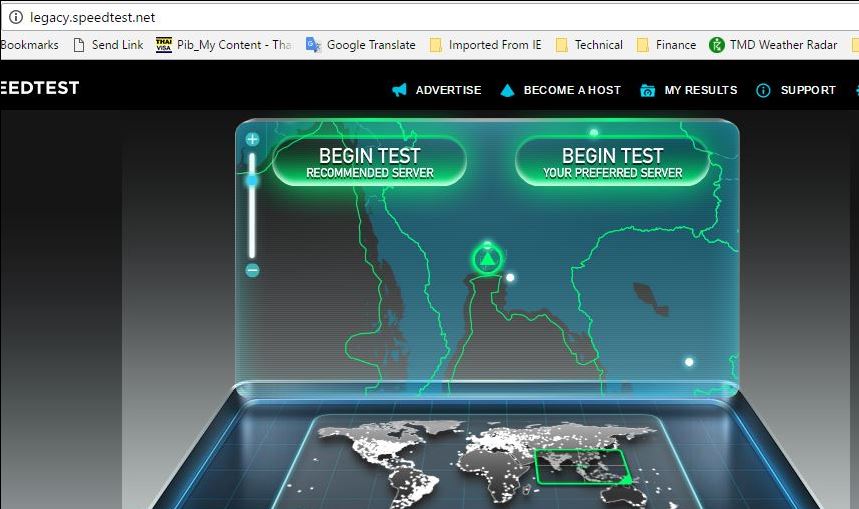Viewport: 859px width, 509px height.
Task: Begin test with the recommended server
Action: click(370, 162)
